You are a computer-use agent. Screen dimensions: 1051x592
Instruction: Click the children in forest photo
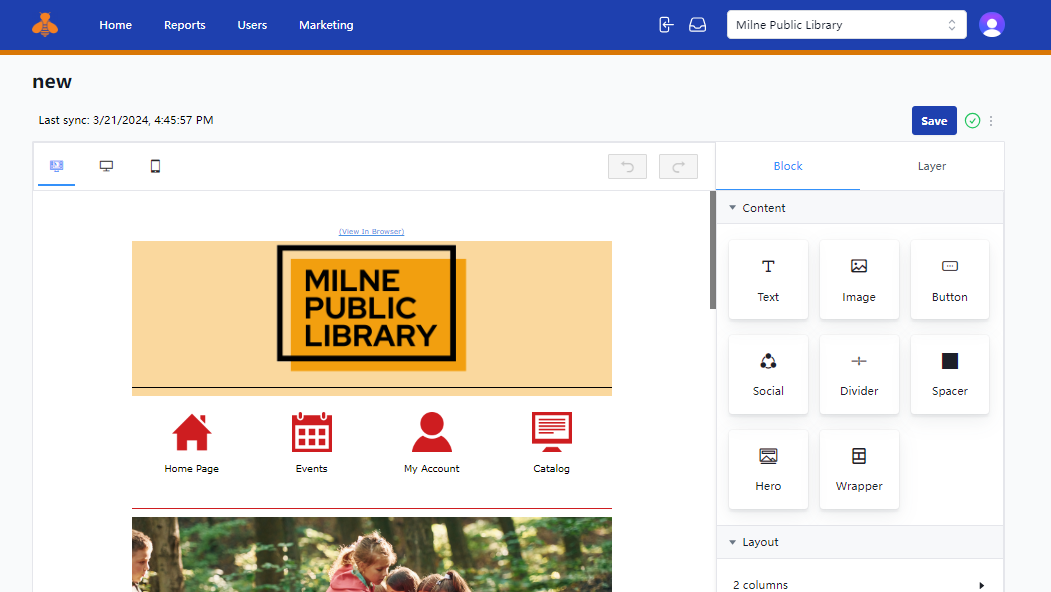click(371, 554)
